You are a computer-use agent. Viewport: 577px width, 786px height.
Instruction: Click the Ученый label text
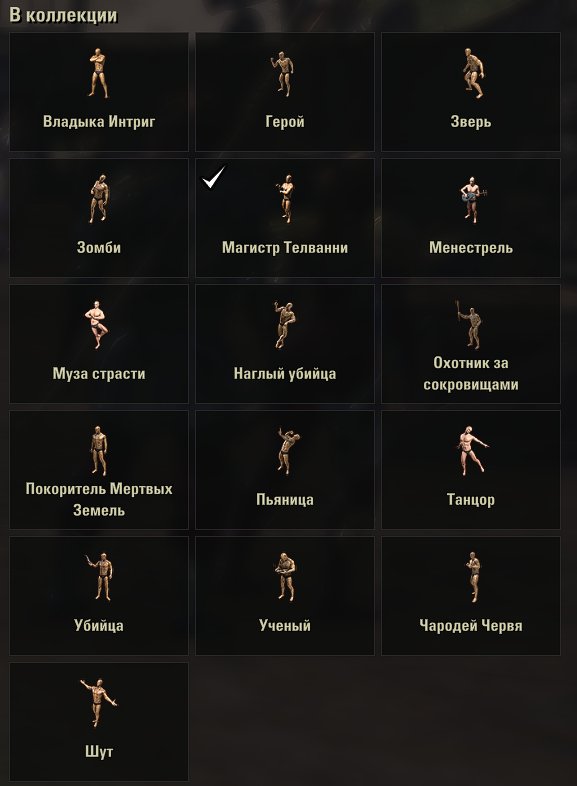(x=285, y=625)
